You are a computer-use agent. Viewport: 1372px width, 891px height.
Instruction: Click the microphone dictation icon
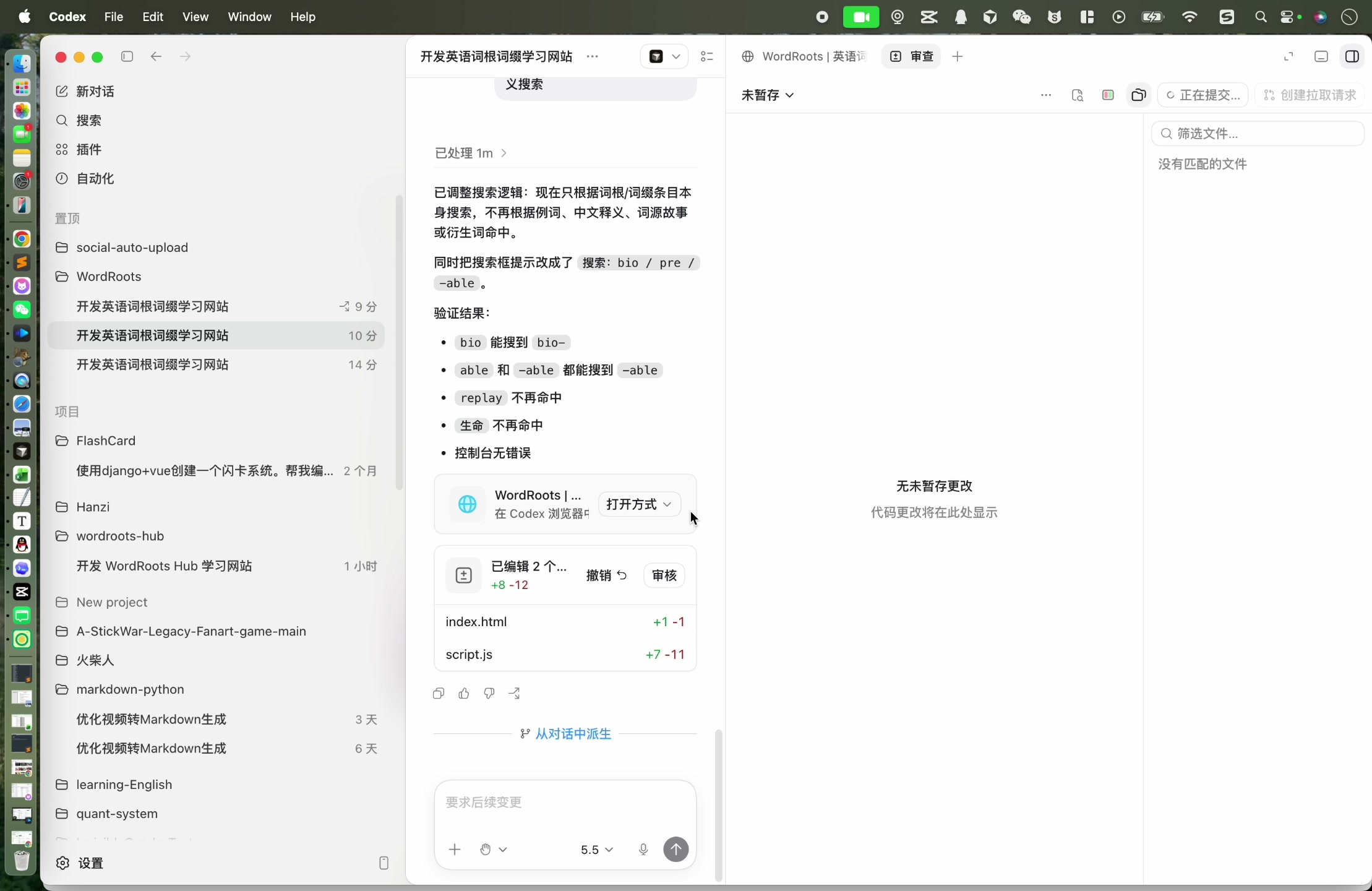pos(643,850)
